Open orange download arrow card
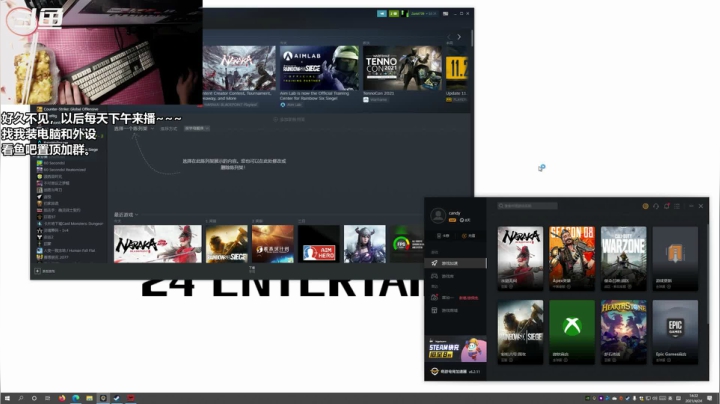The image size is (720, 404). click(675, 258)
